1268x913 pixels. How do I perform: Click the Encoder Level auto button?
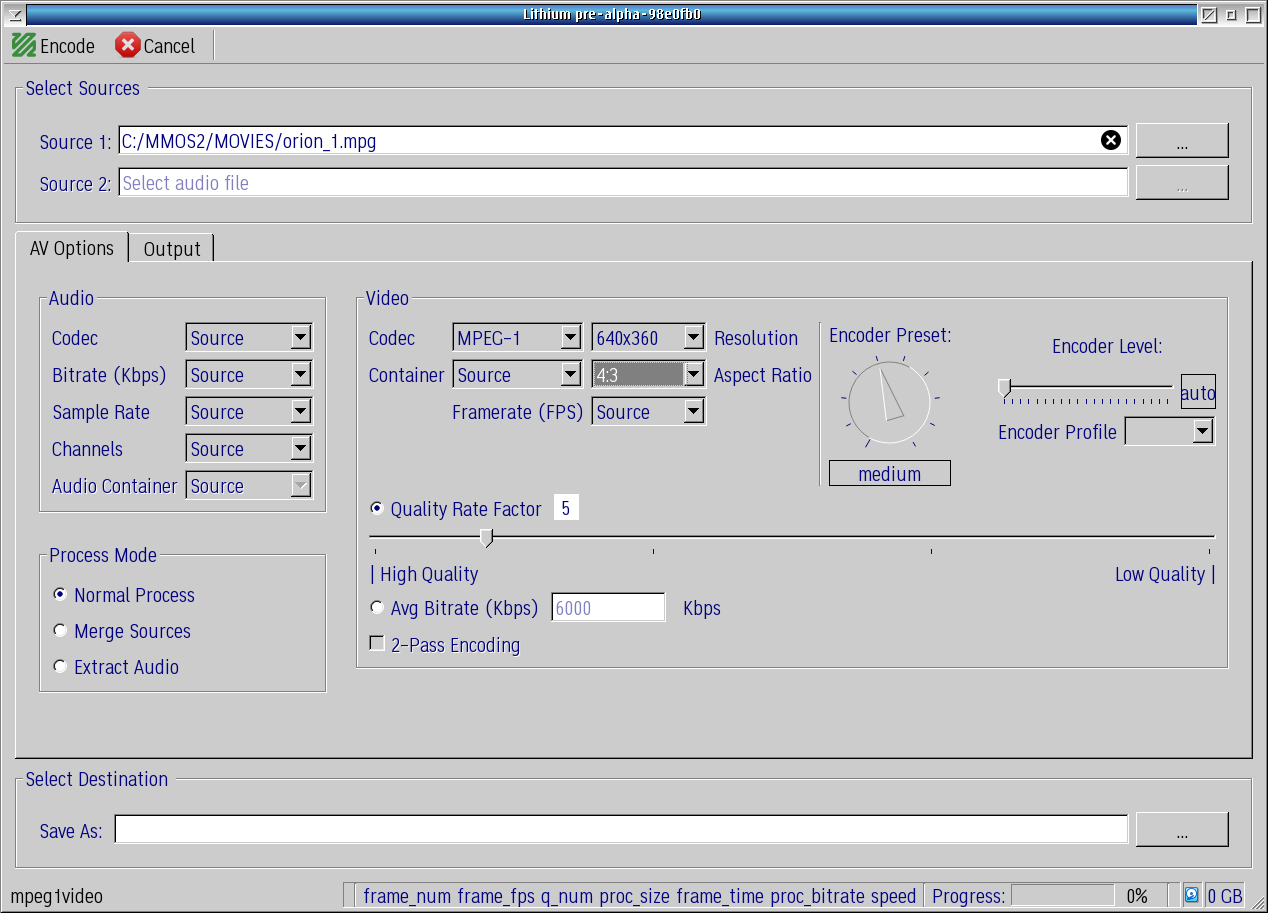tap(1198, 393)
